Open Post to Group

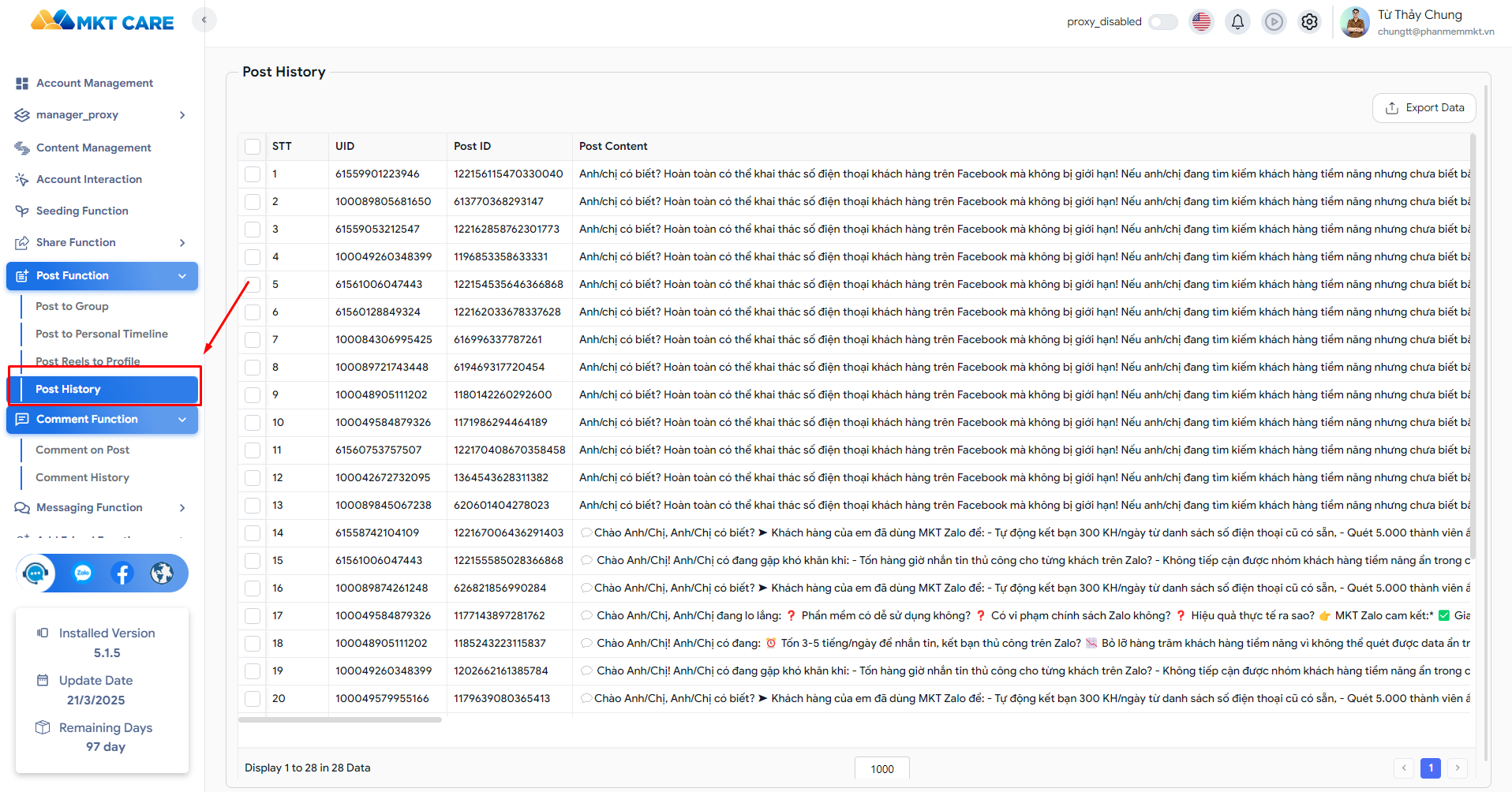pyautogui.click(x=72, y=306)
